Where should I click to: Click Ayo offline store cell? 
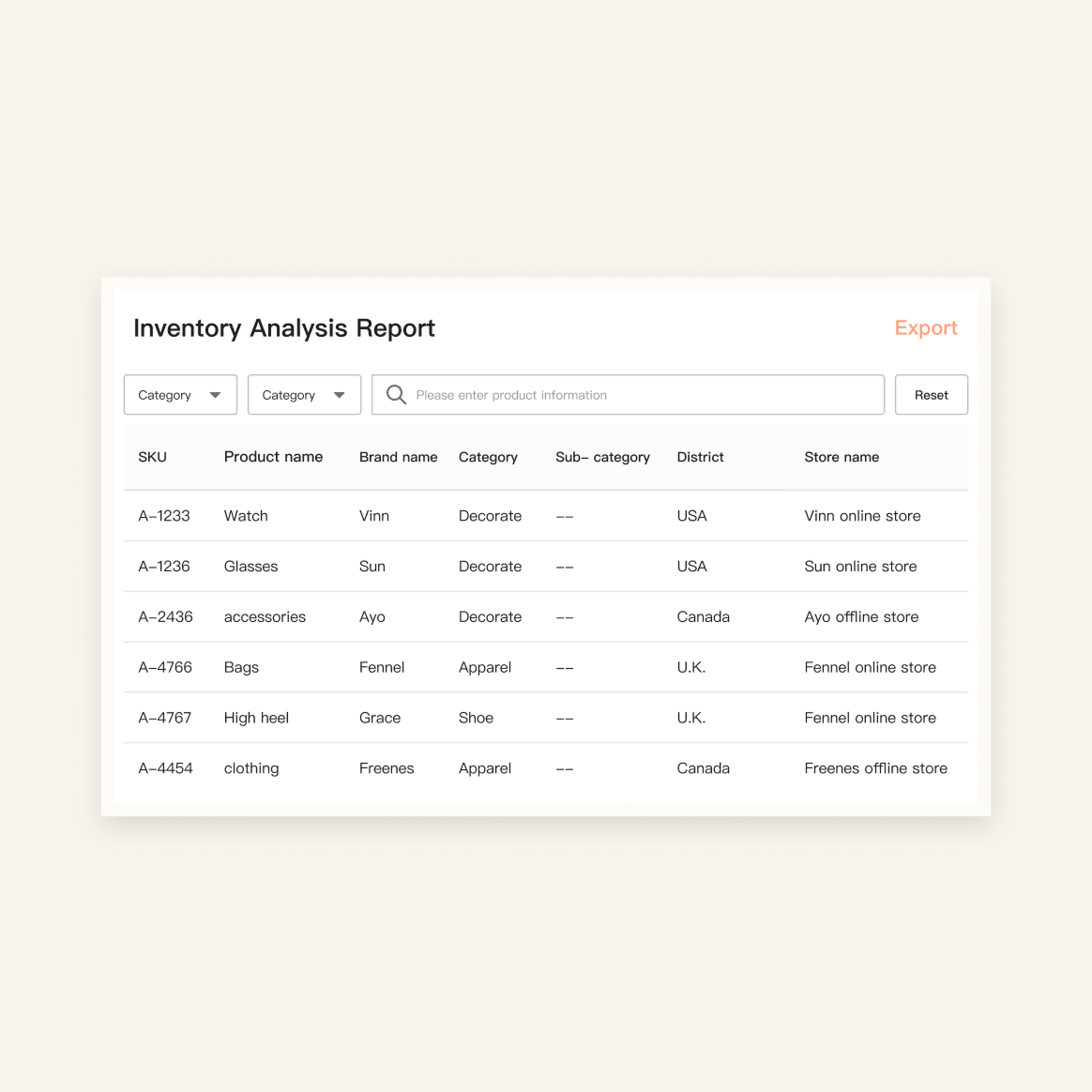coord(861,617)
